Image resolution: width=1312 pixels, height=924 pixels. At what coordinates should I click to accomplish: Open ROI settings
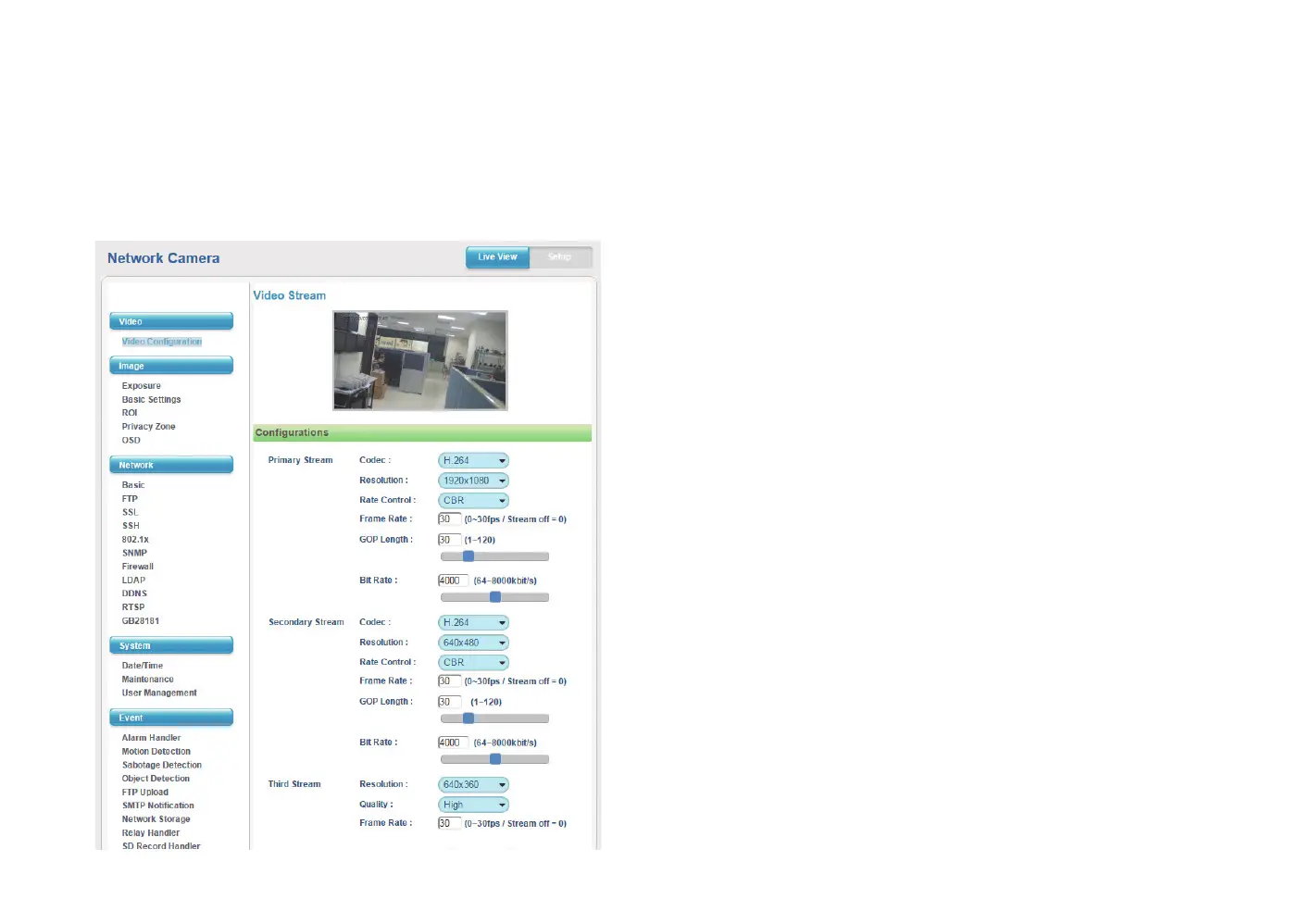(x=130, y=413)
